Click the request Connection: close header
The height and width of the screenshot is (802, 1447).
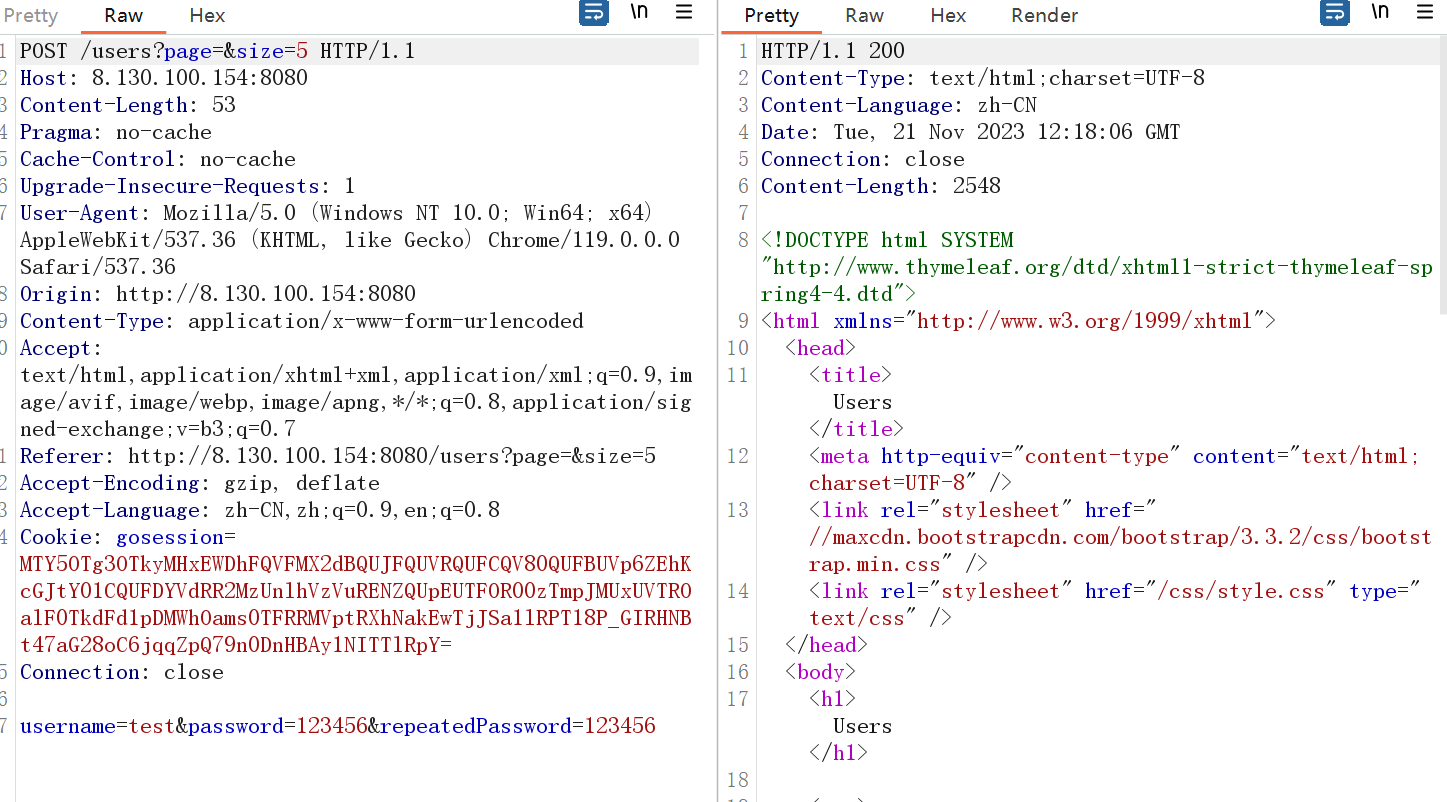click(122, 672)
